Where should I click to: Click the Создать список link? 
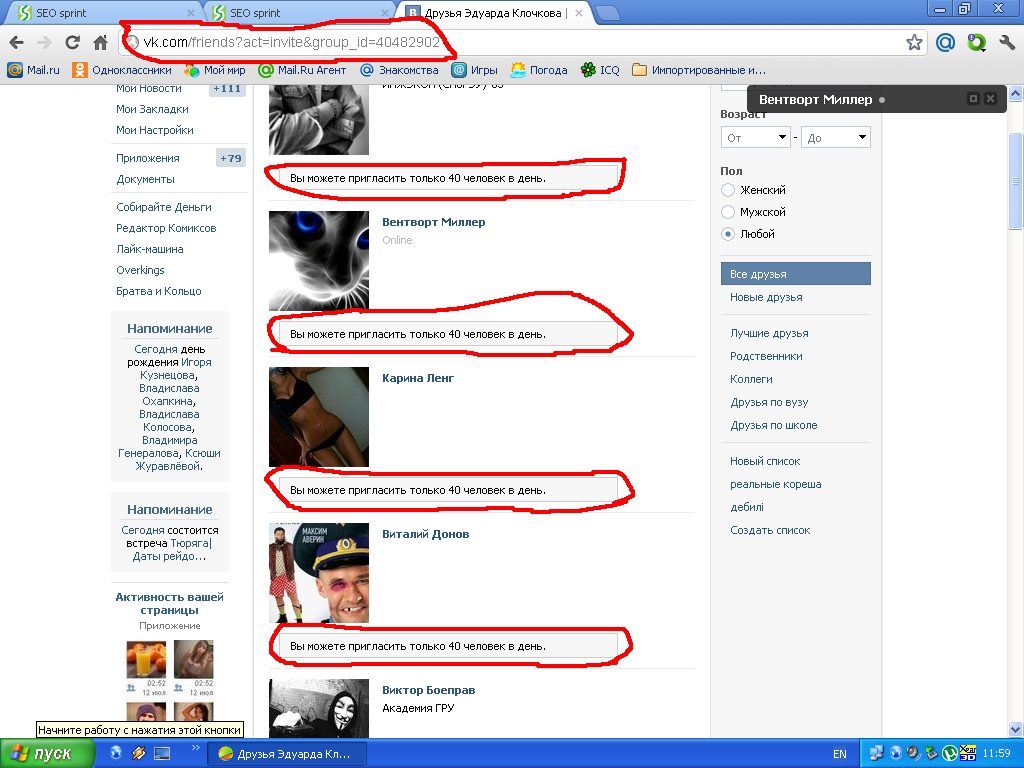coord(770,530)
